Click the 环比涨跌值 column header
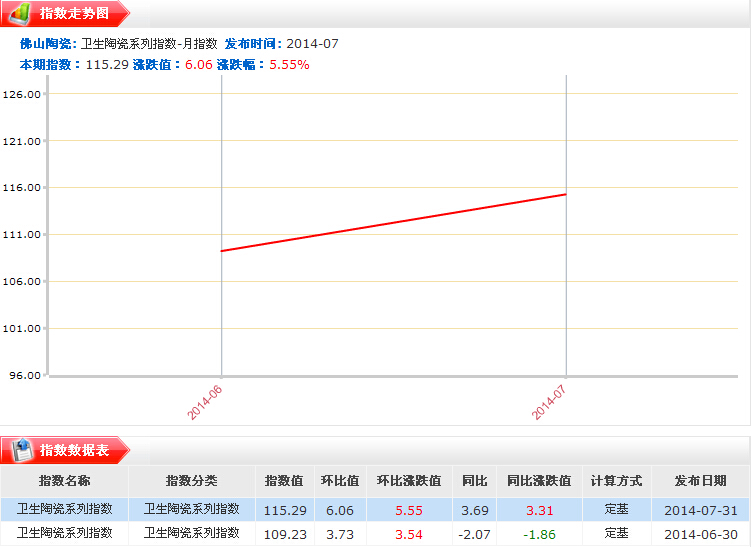Viewport: 753px width, 547px height. tap(408, 481)
